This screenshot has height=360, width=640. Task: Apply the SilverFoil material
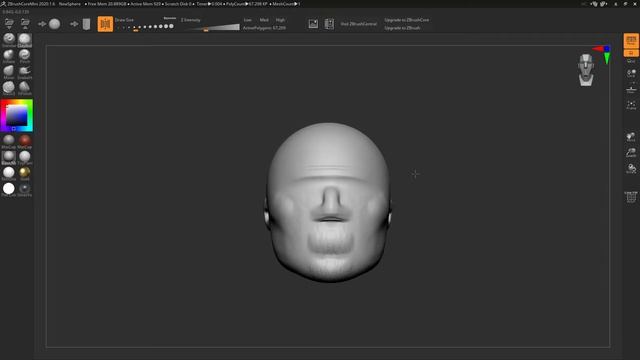24,189
